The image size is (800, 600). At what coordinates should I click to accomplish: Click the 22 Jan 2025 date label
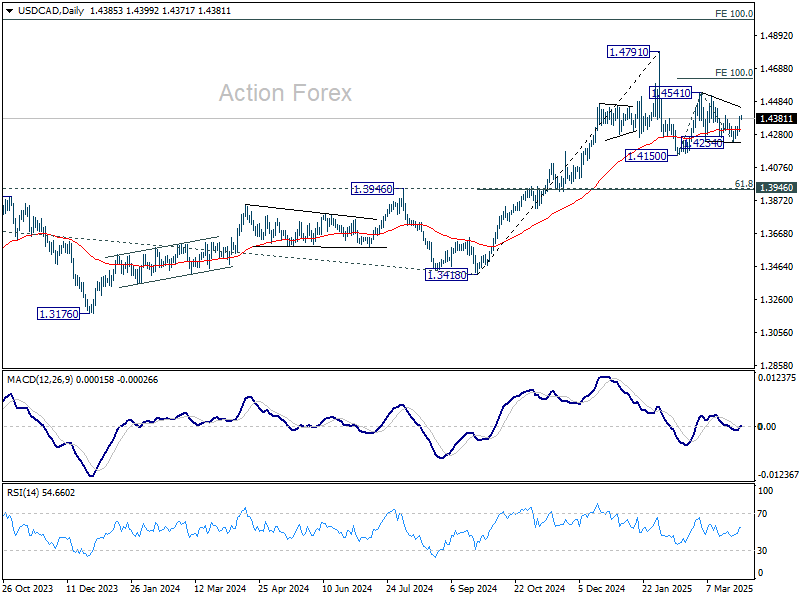point(667,588)
